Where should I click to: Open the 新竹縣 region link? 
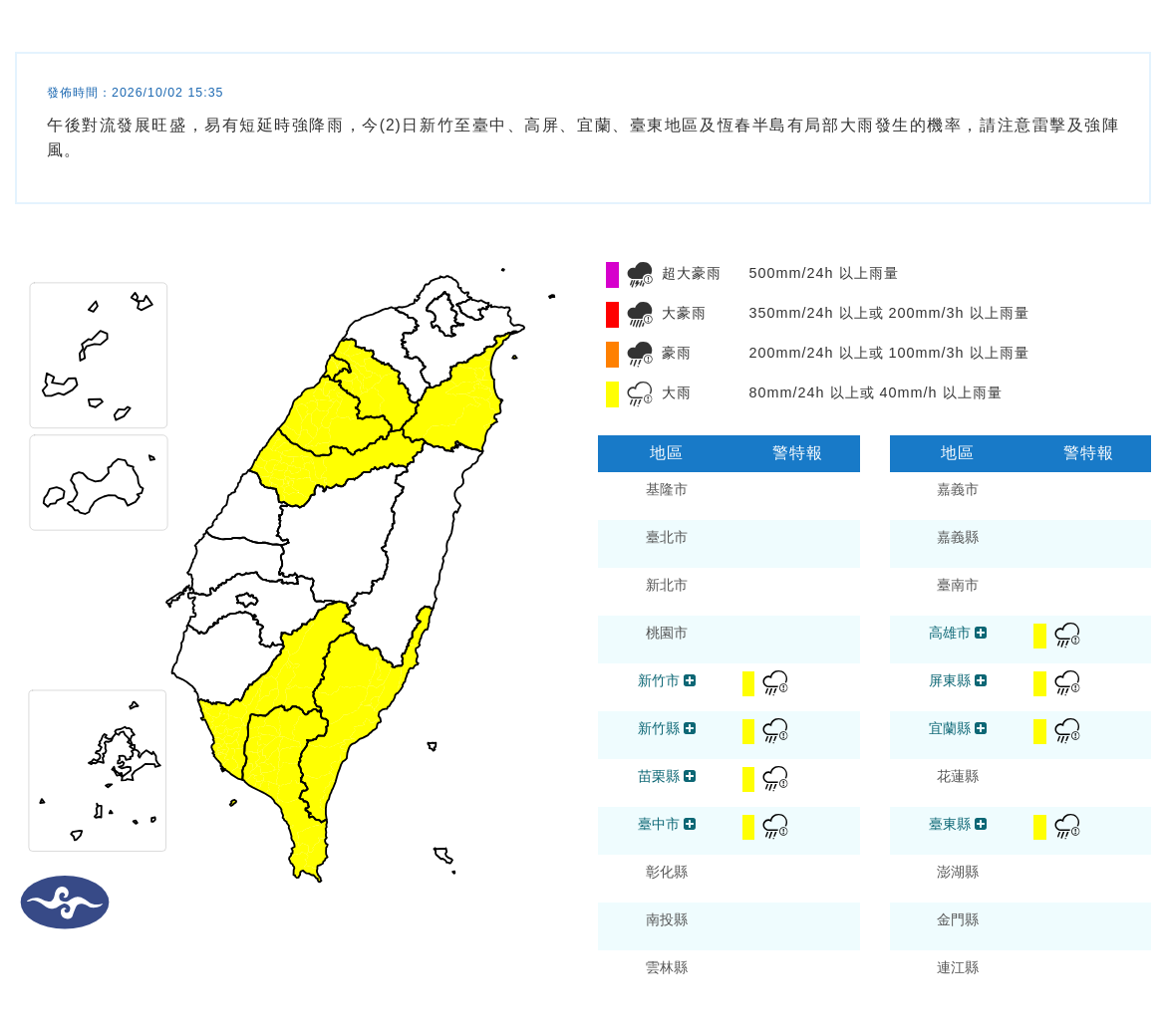coord(658,728)
